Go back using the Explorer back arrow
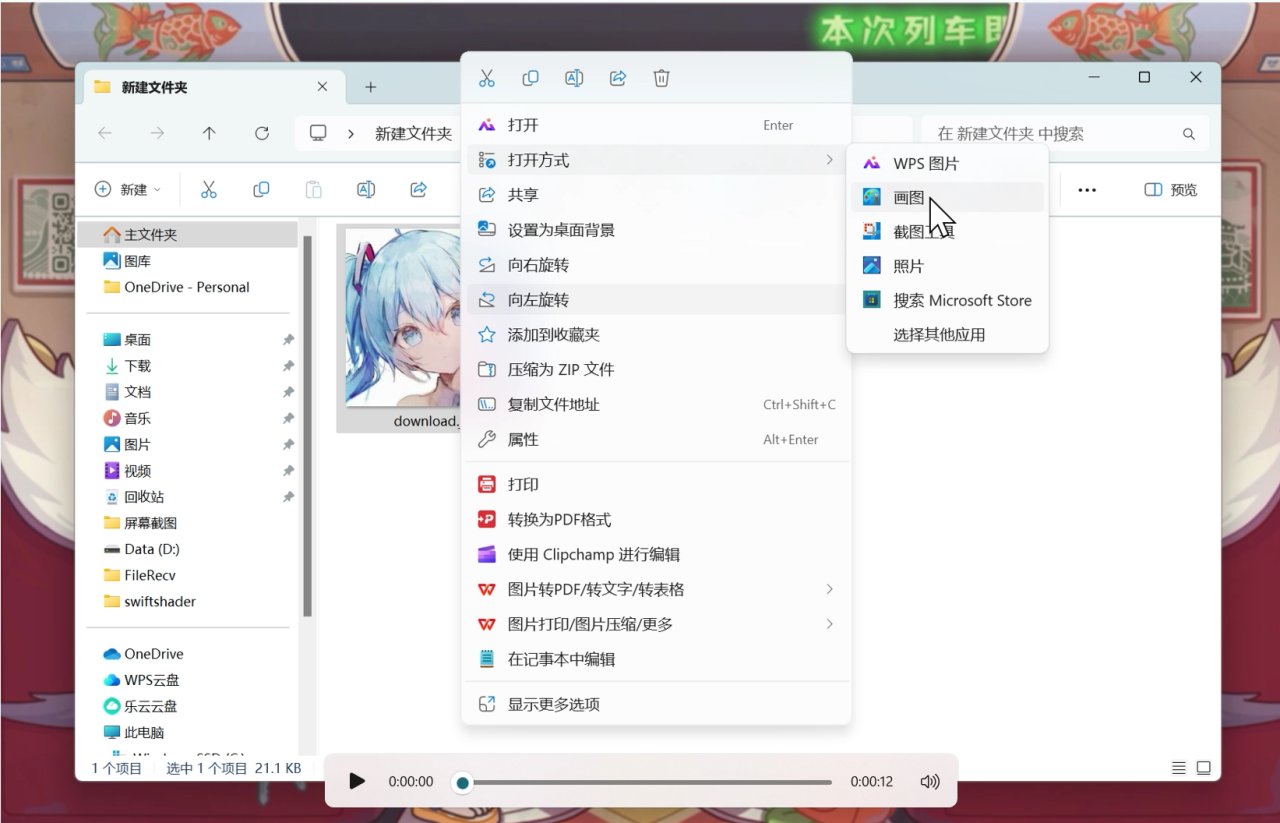1280x823 pixels. click(x=105, y=133)
